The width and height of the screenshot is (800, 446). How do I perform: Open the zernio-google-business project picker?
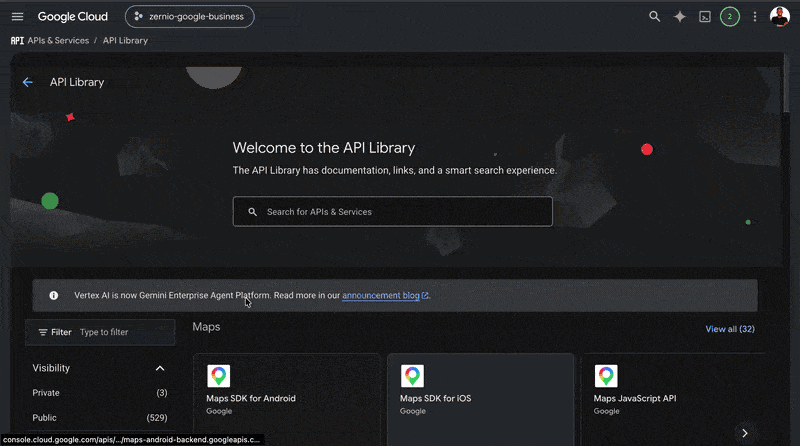pyautogui.click(x=190, y=17)
